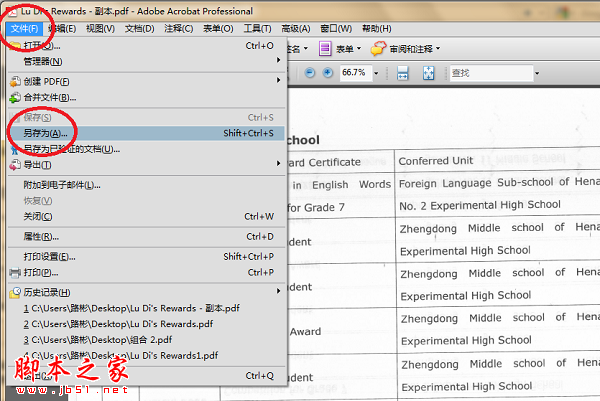Open the 签名 toolbar dropdown arrow

306,49
